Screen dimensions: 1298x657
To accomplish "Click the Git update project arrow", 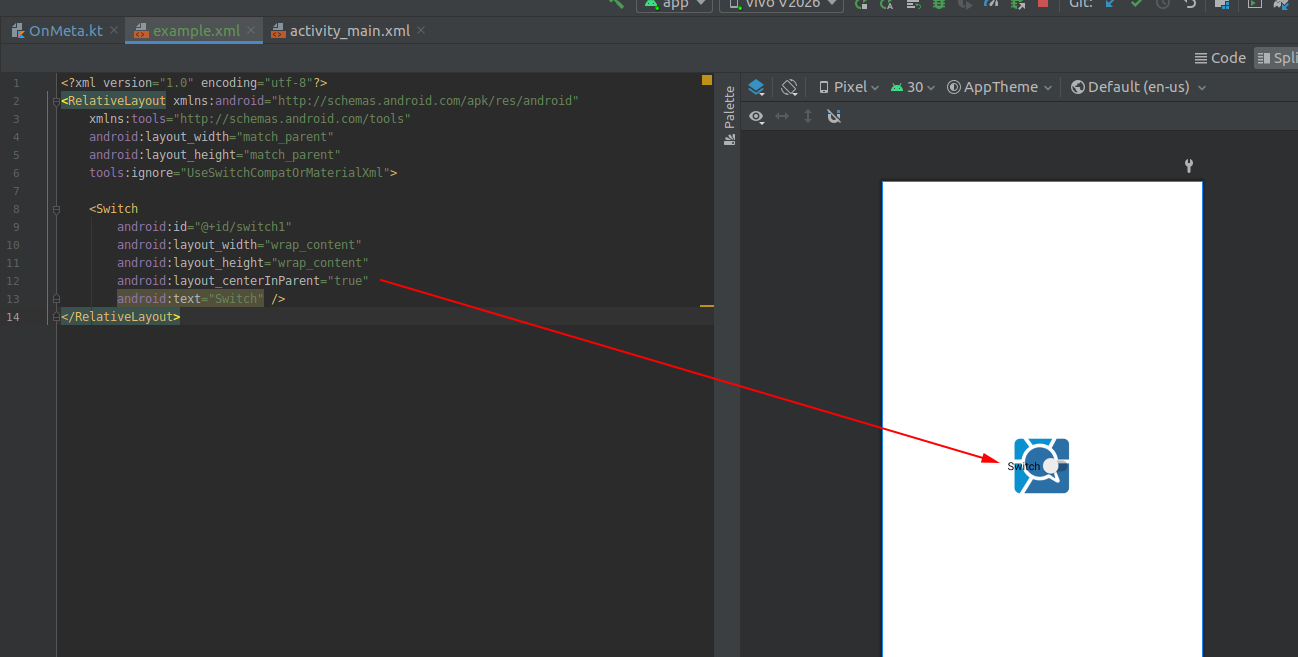I will pos(1110,4).
